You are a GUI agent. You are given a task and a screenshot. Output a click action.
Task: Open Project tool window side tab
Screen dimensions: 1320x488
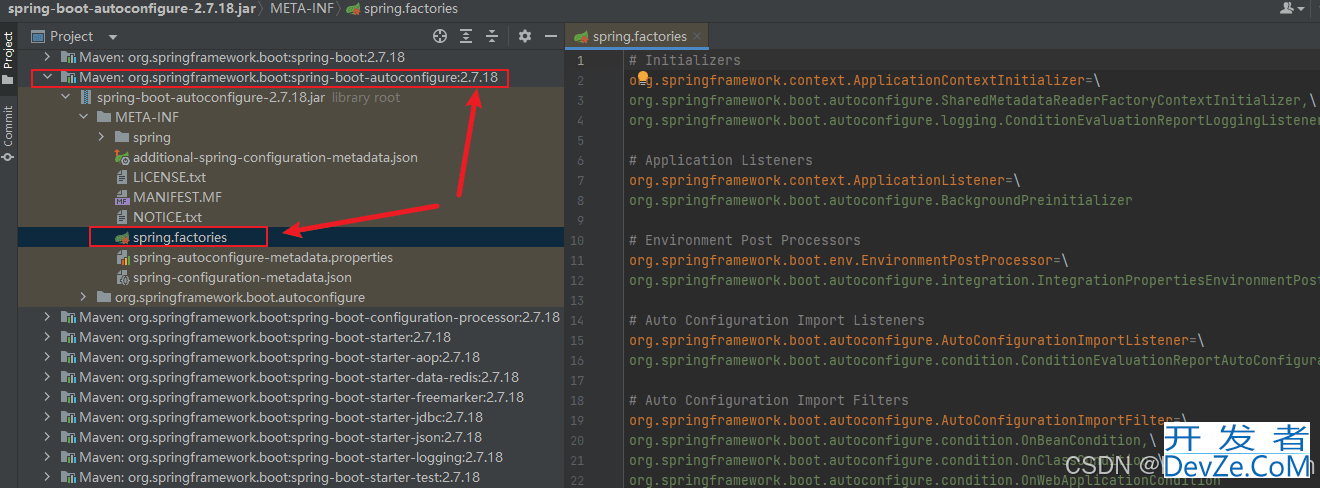[x=8, y=58]
